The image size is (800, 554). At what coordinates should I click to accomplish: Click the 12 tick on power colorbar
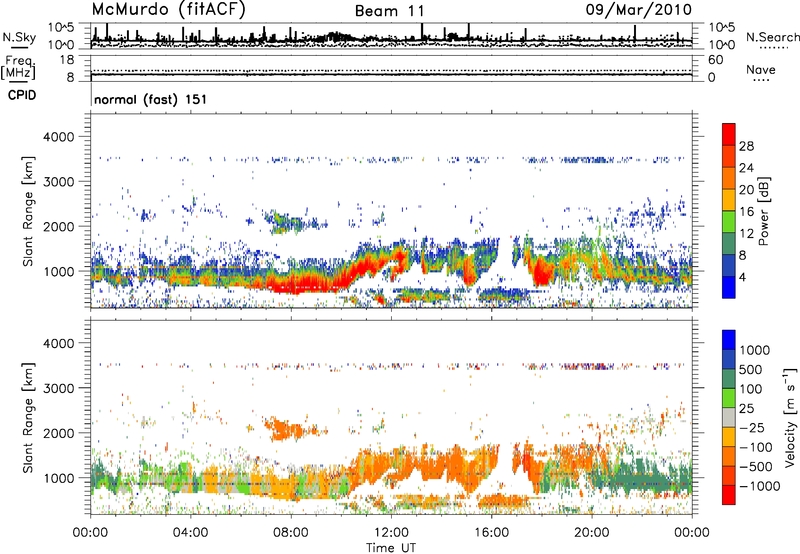(x=746, y=234)
